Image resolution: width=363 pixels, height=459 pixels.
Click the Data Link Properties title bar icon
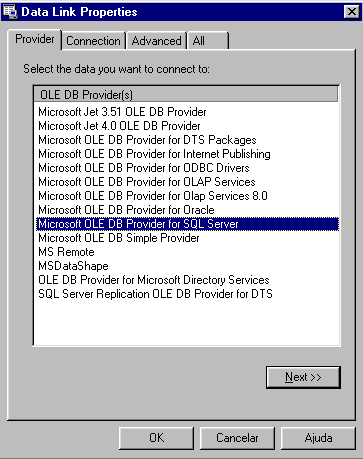(10, 12)
